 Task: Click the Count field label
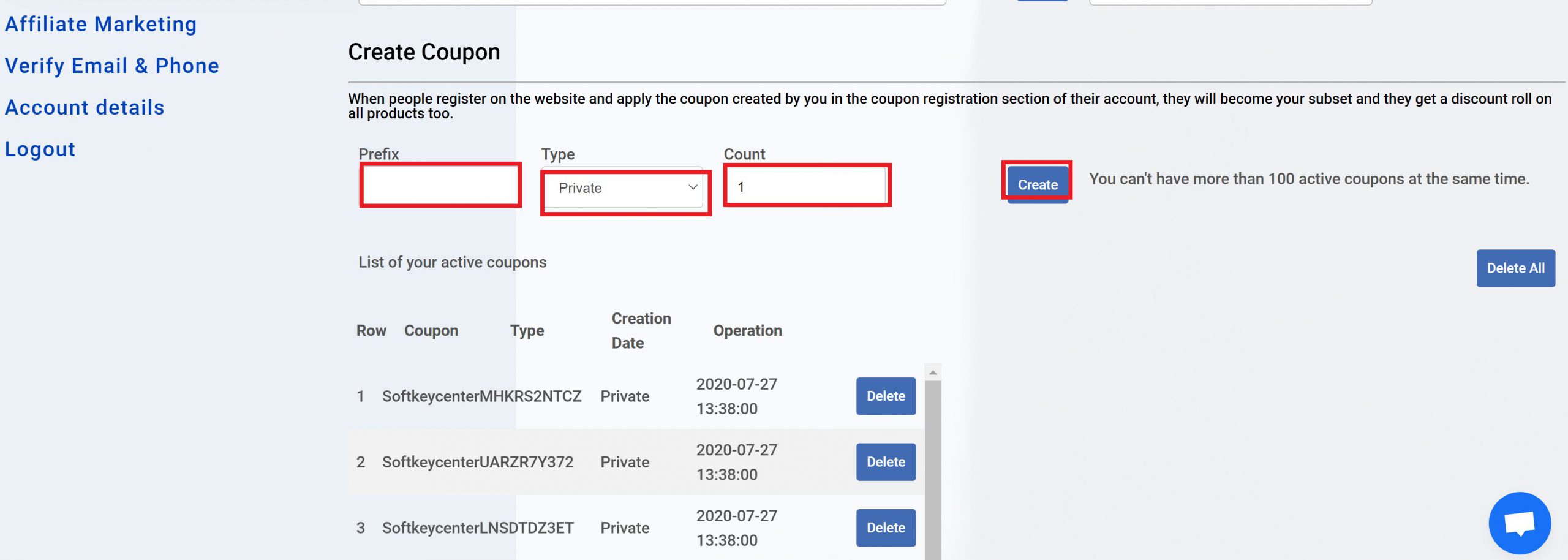[x=744, y=154]
